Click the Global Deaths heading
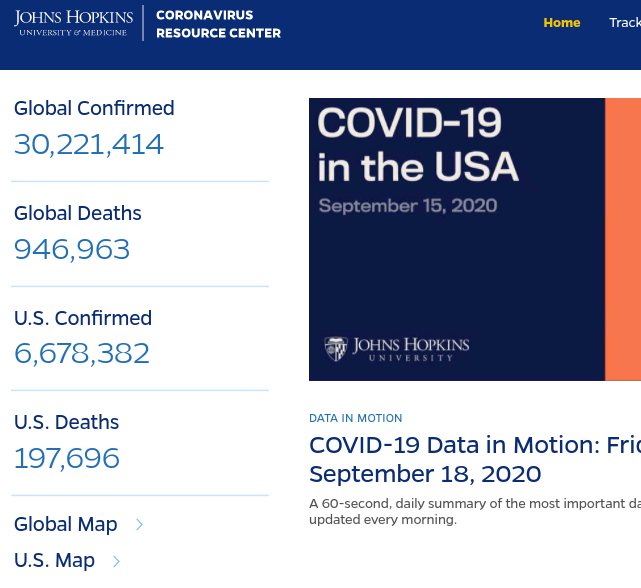This screenshot has width=641, height=588. 78,213
